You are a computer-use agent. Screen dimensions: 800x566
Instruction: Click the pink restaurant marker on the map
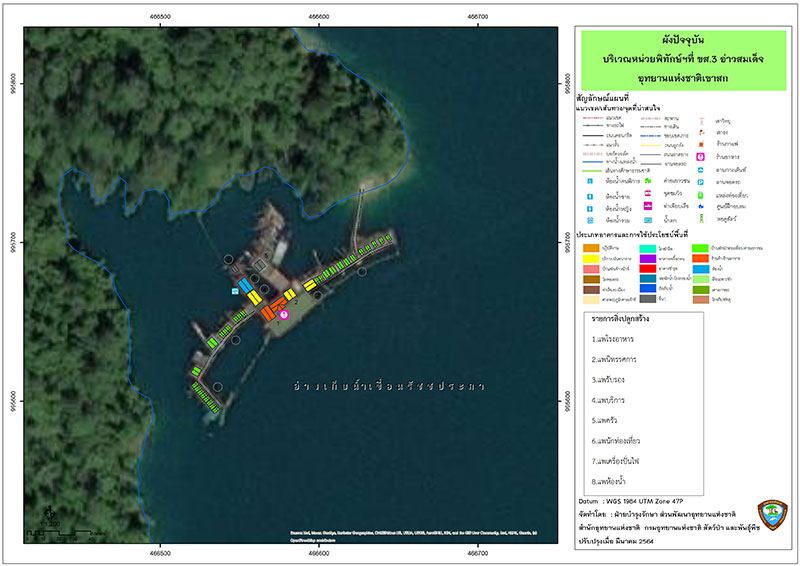(284, 314)
